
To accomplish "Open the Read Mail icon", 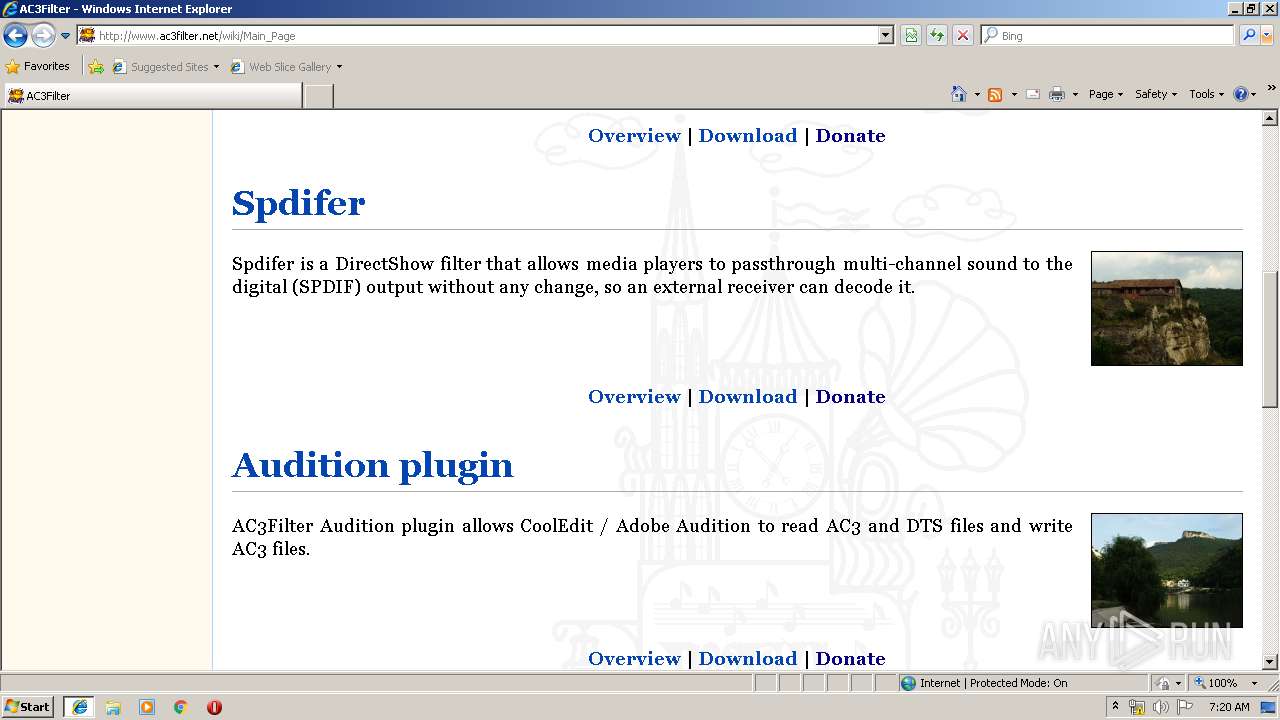I will pos(1033,94).
